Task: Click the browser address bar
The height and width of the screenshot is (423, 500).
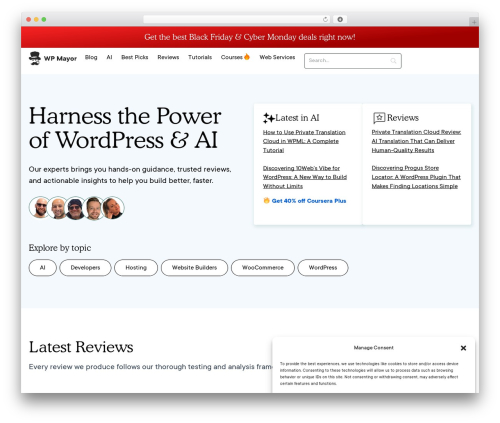Action: click(237, 19)
